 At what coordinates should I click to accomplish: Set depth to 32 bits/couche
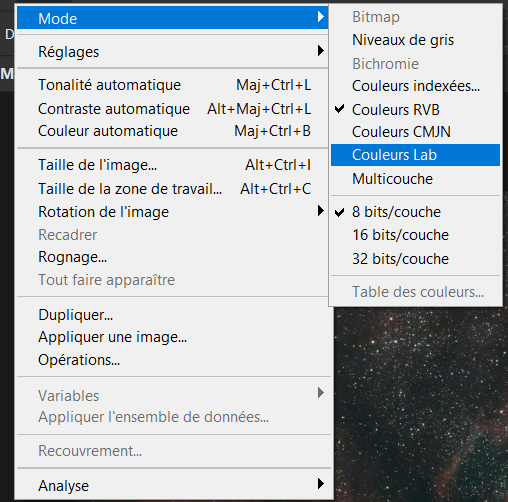click(415, 259)
